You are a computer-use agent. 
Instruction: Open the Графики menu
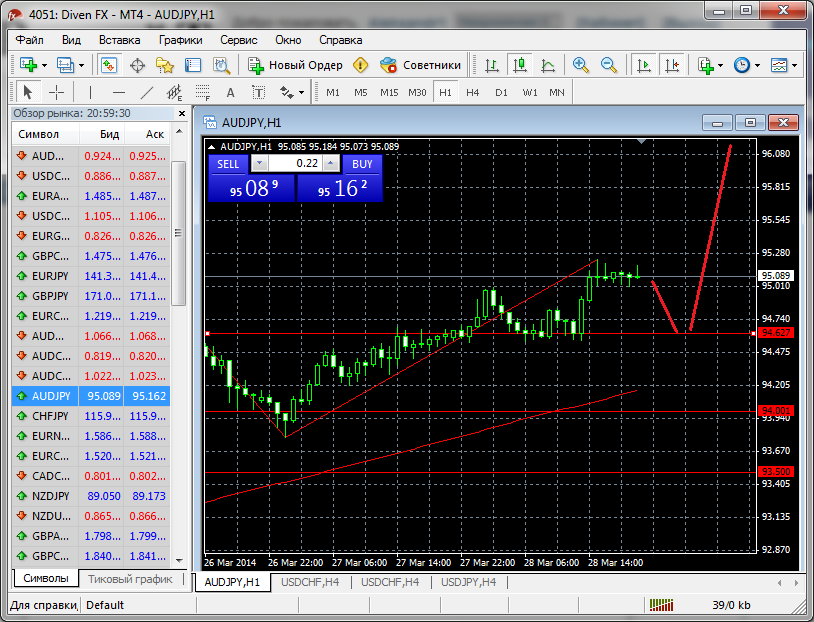pyautogui.click(x=181, y=40)
